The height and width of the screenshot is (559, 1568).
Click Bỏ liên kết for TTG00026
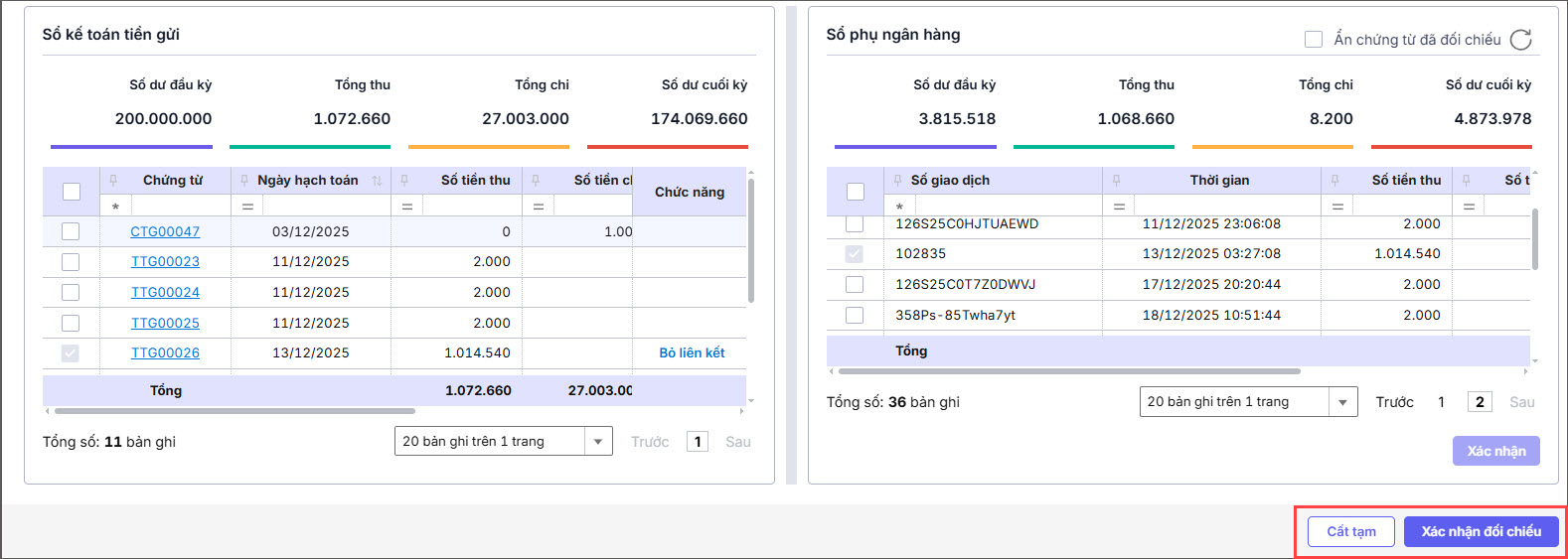coord(692,352)
